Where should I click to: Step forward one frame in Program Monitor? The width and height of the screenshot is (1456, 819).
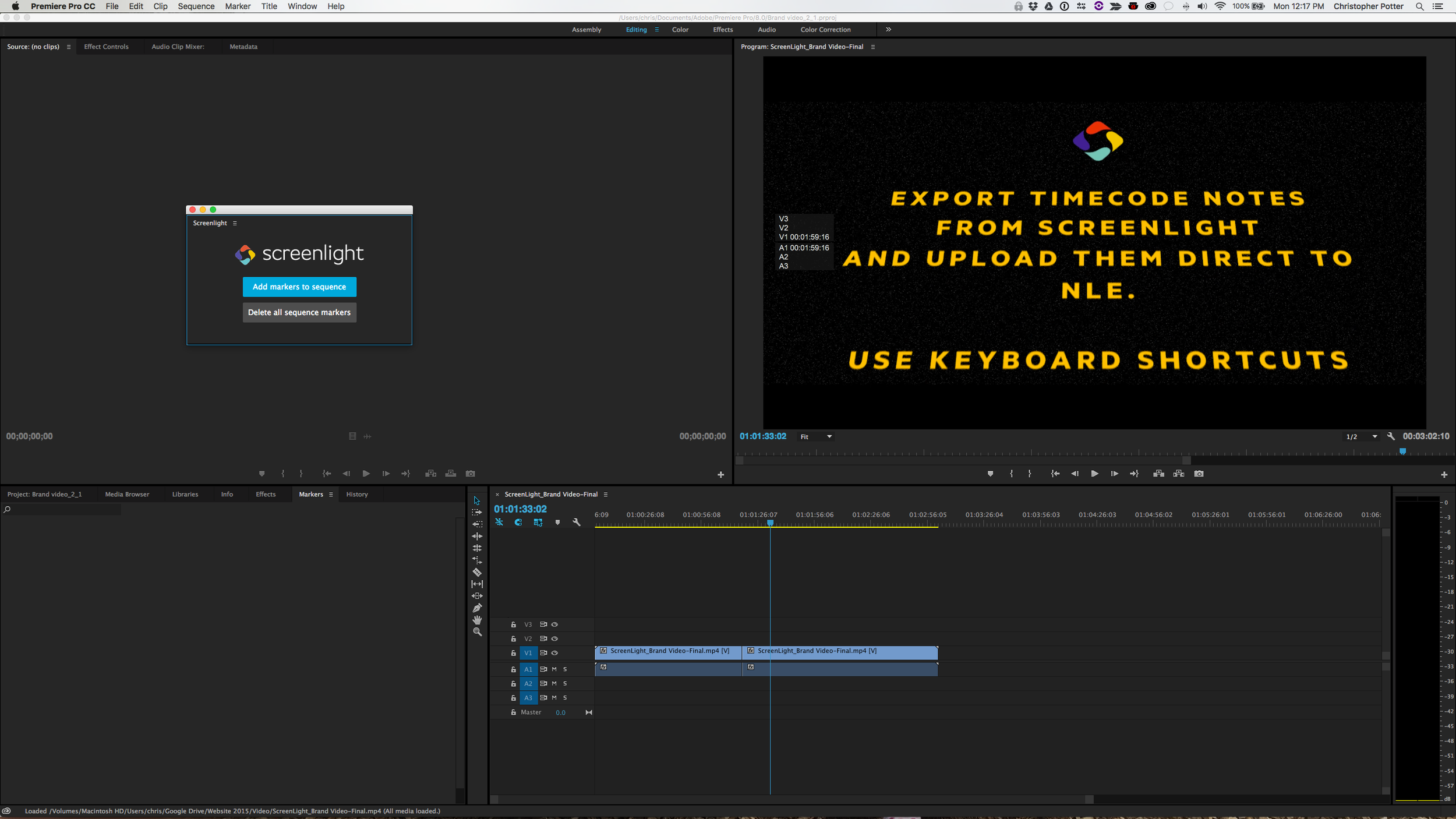point(1114,474)
